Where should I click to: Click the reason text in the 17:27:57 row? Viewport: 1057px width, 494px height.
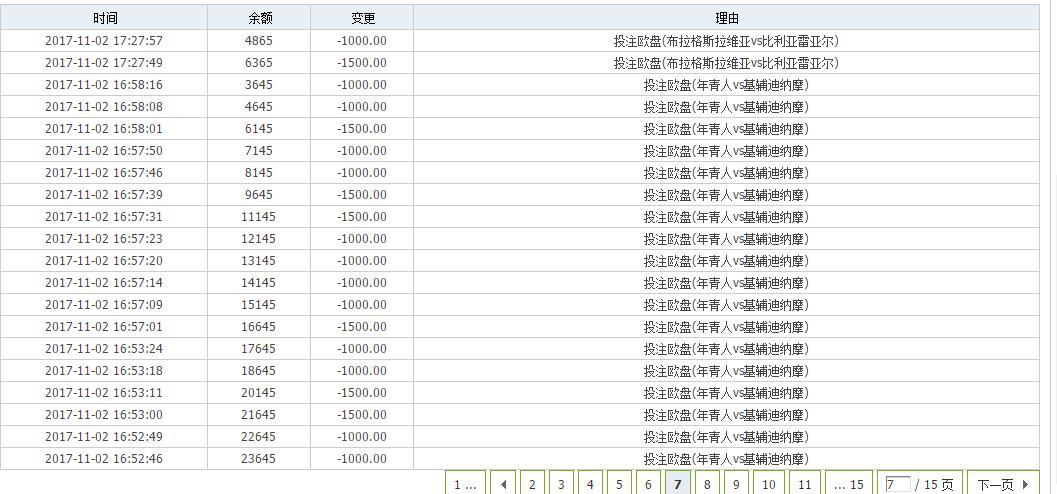pyautogui.click(x=726, y=40)
